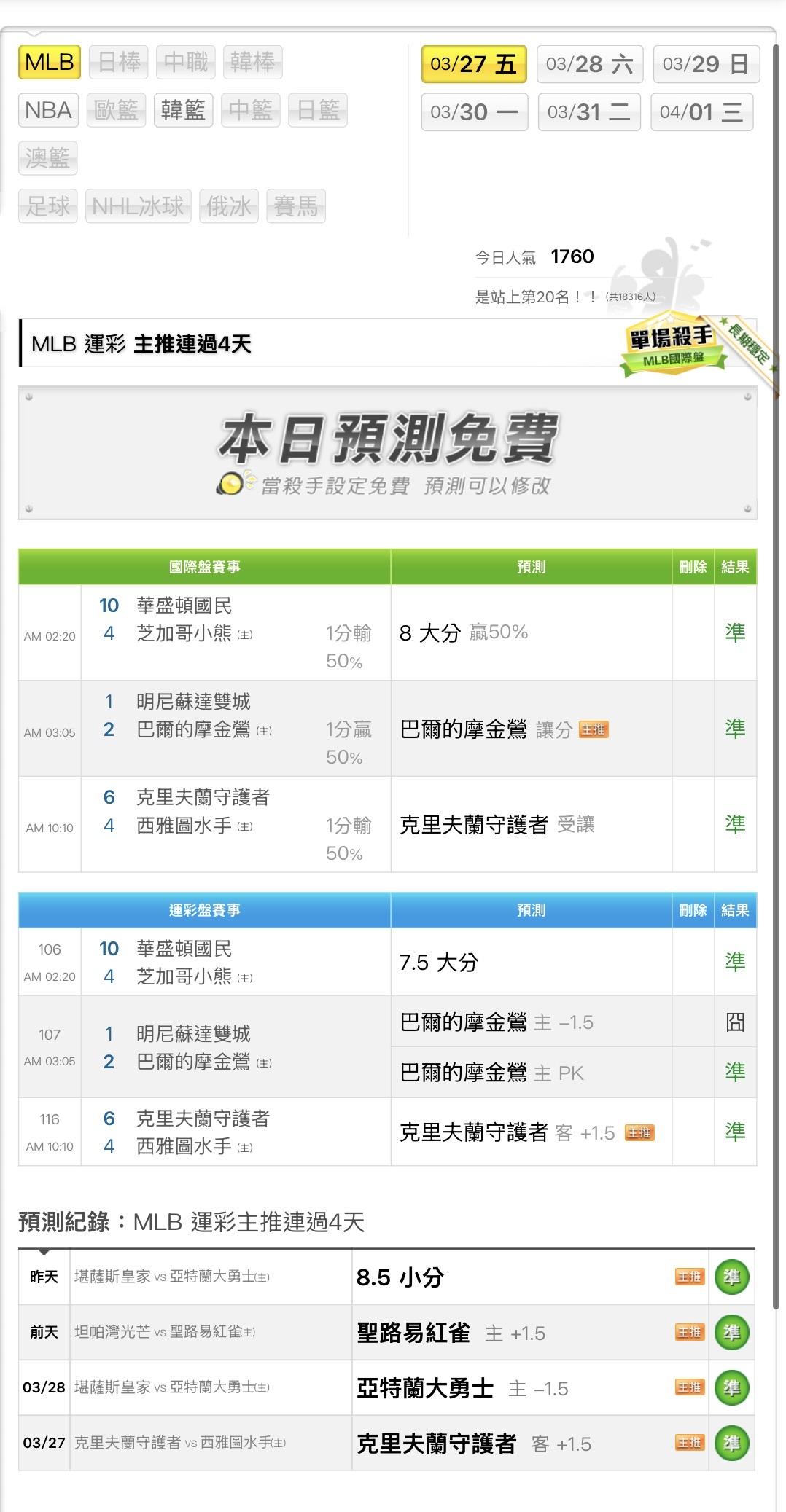Screen dimensions: 786x1512
Task: Click MLB 運彩 主推連過4天 title
Action: tap(141, 344)
